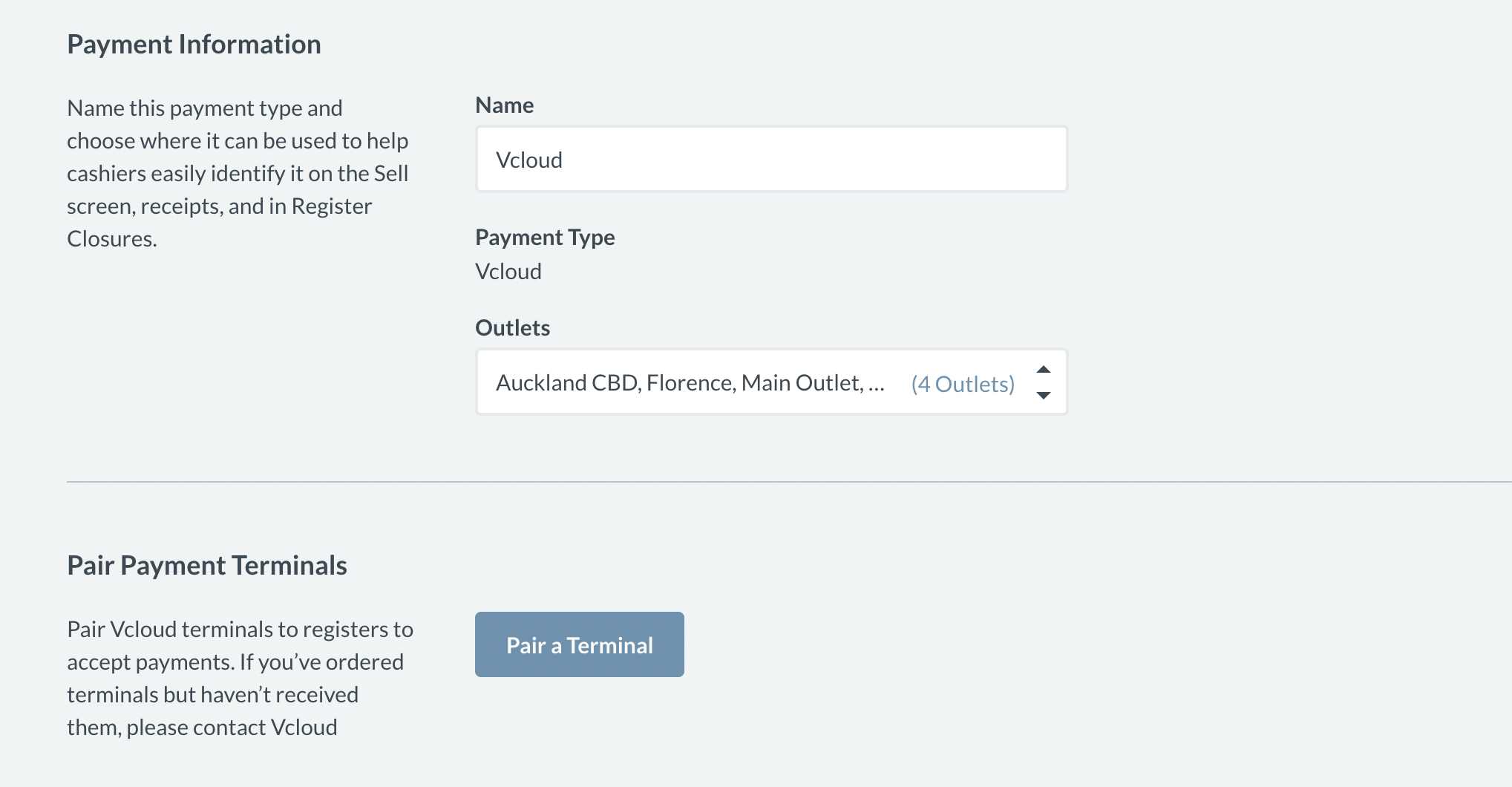Click the Vcloud text inside the Name field

(529, 160)
